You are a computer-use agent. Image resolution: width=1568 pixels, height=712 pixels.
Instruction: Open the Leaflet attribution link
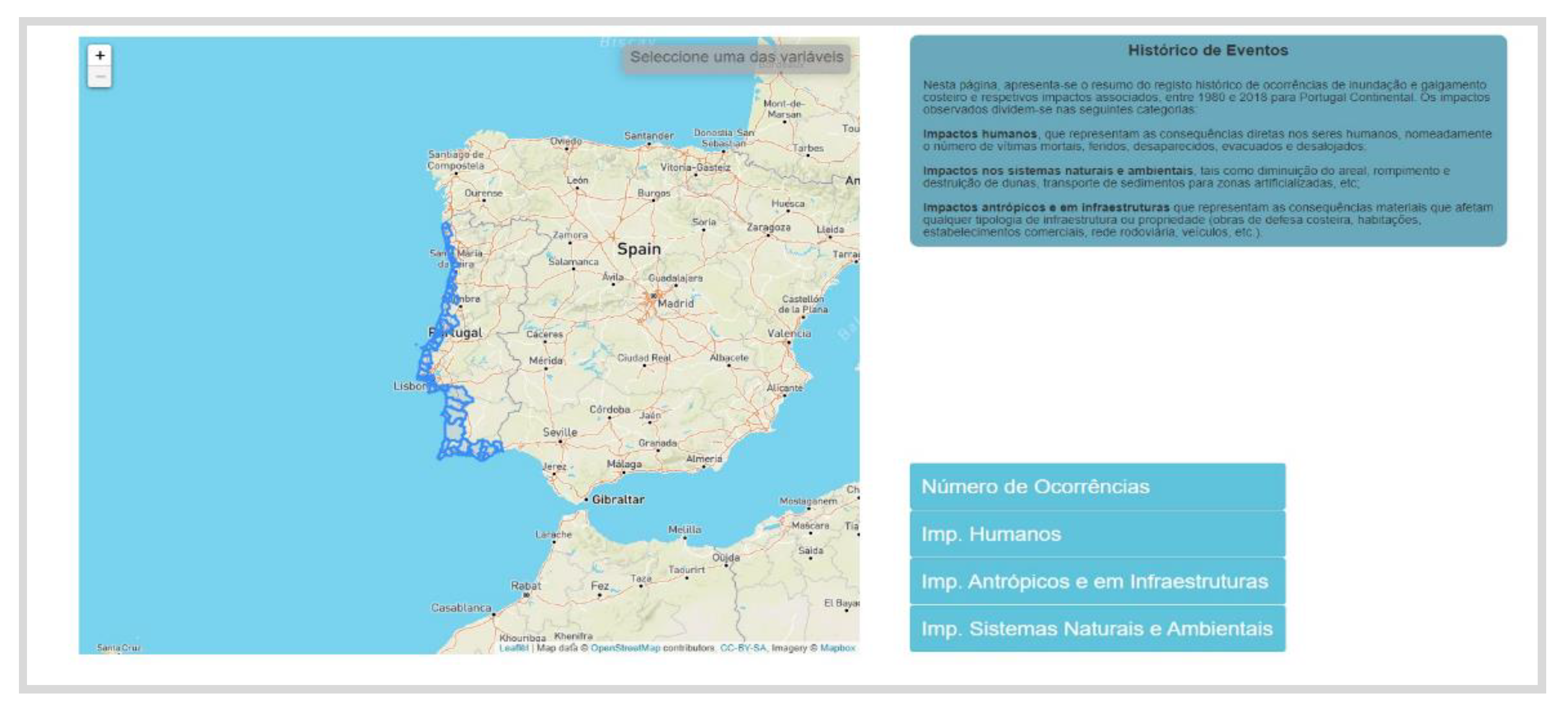tap(513, 648)
